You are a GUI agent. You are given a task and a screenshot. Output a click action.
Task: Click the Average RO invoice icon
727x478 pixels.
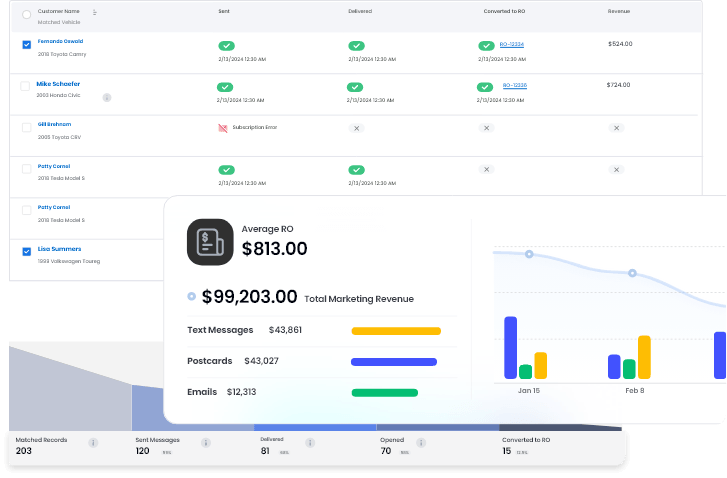pos(210,242)
